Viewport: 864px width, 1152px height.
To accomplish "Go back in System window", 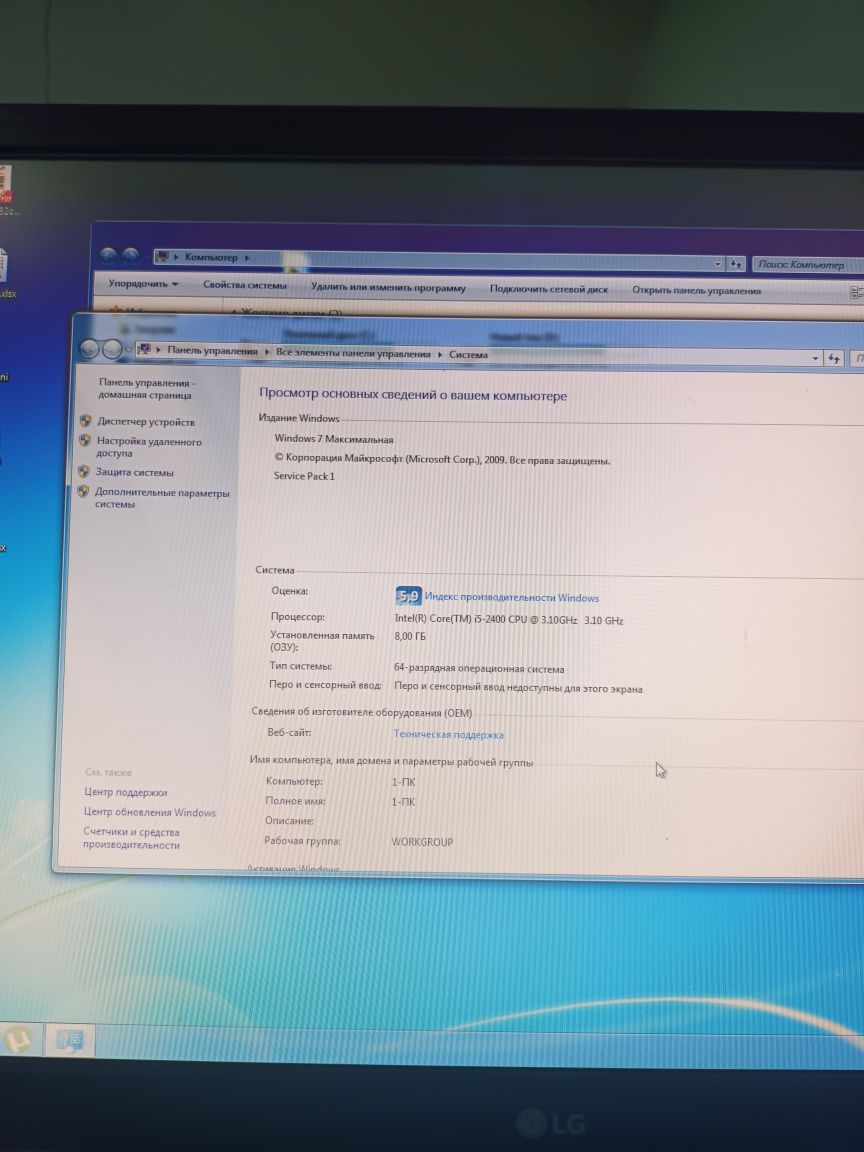I will coord(89,349).
